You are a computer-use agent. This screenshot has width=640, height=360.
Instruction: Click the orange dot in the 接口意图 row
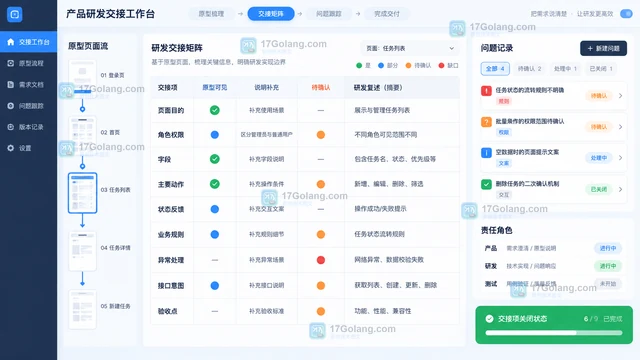321,286
